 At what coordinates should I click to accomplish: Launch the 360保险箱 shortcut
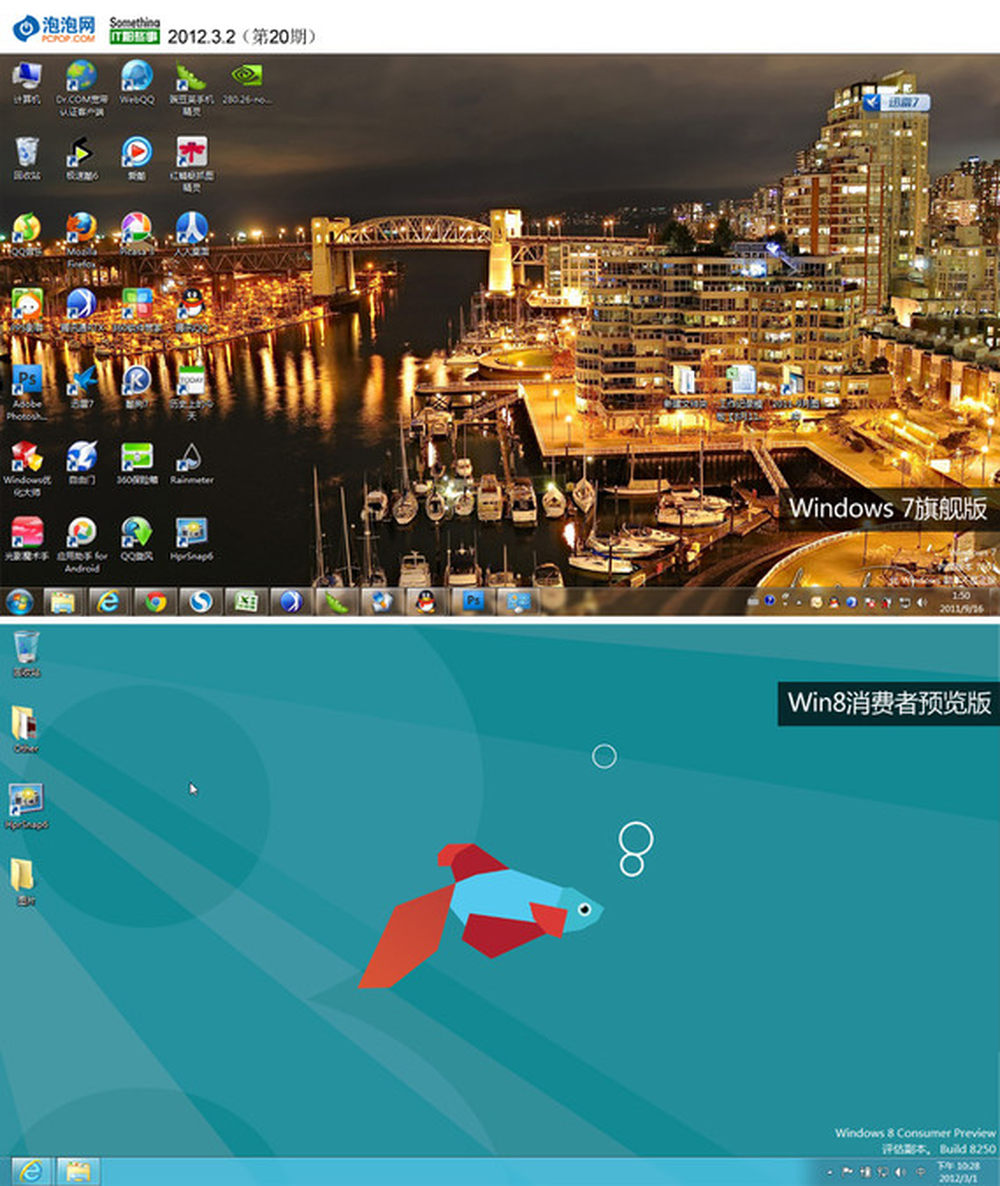(137, 463)
